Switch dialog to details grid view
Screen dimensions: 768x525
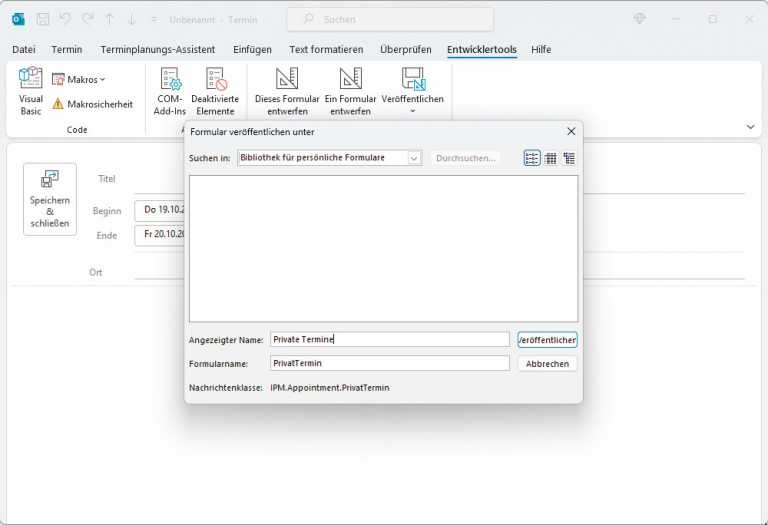tap(550, 158)
